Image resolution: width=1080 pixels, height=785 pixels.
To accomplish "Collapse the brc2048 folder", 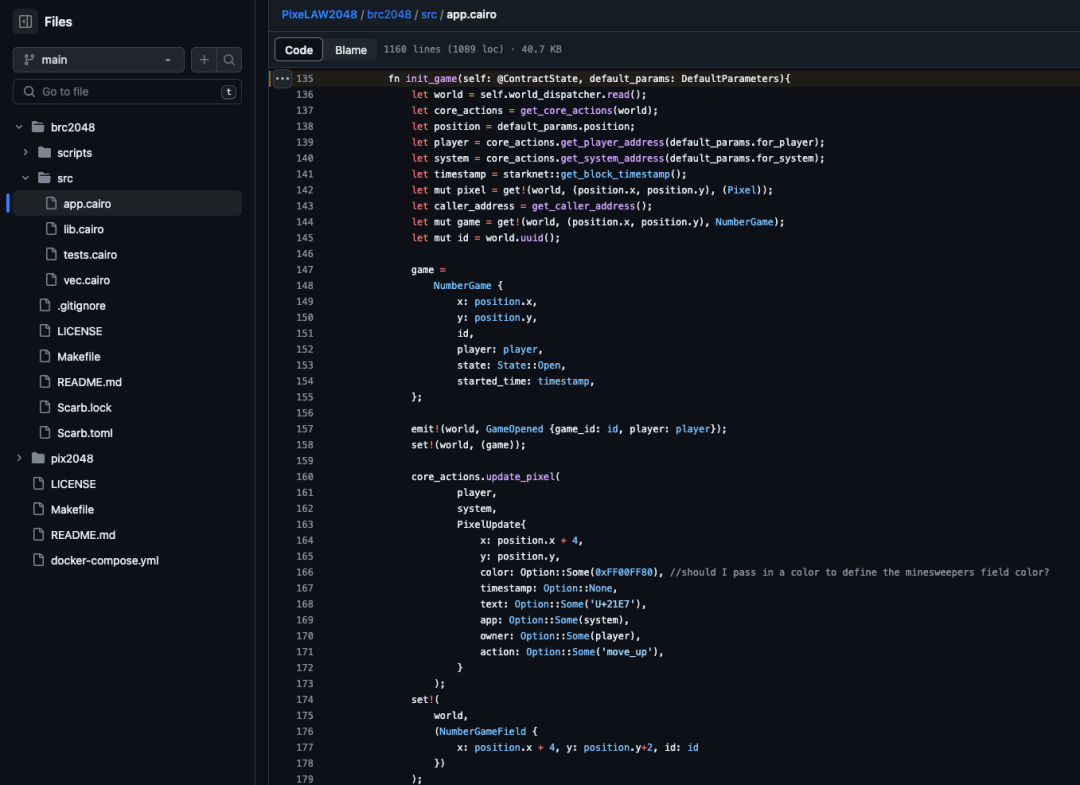I will (x=19, y=126).
